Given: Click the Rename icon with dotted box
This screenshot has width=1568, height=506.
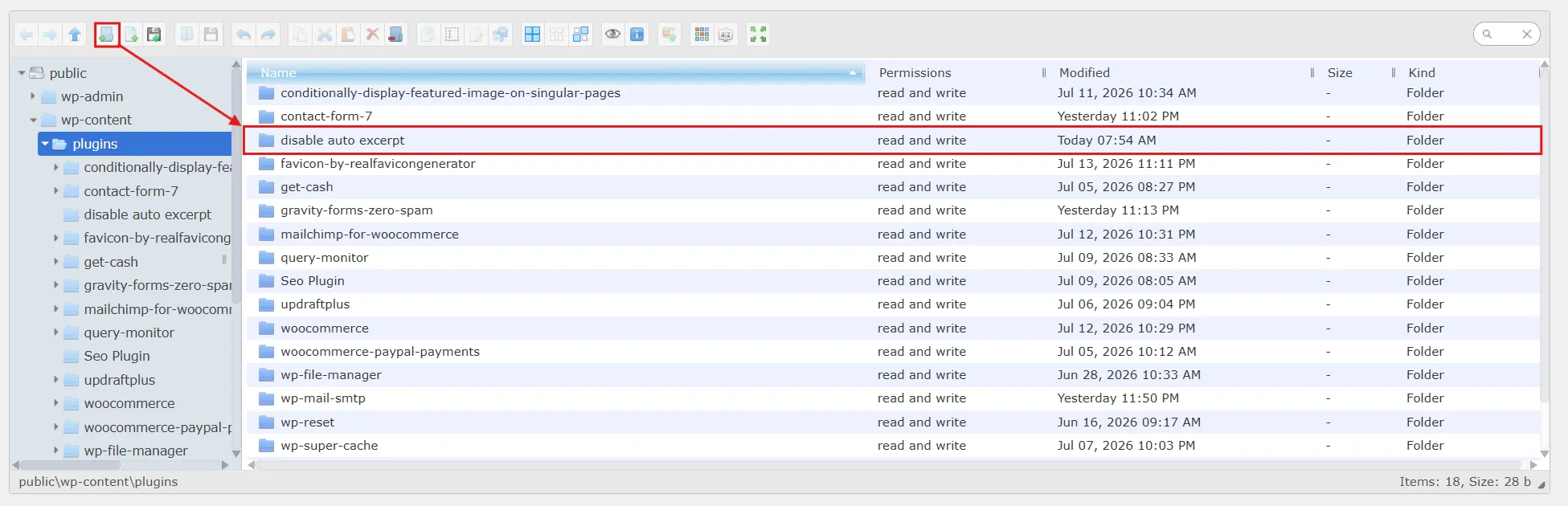Looking at the screenshot, I should click(x=452, y=35).
